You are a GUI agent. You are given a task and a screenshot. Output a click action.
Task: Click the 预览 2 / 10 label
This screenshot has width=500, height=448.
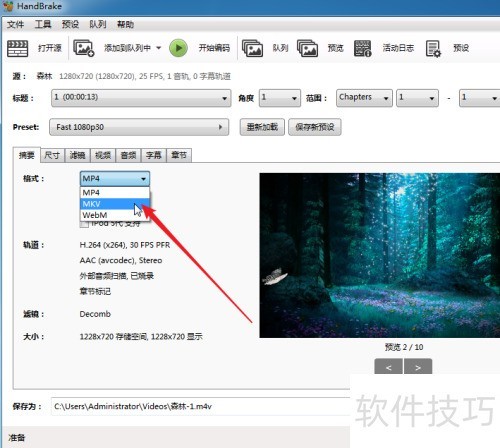pyautogui.click(x=404, y=347)
